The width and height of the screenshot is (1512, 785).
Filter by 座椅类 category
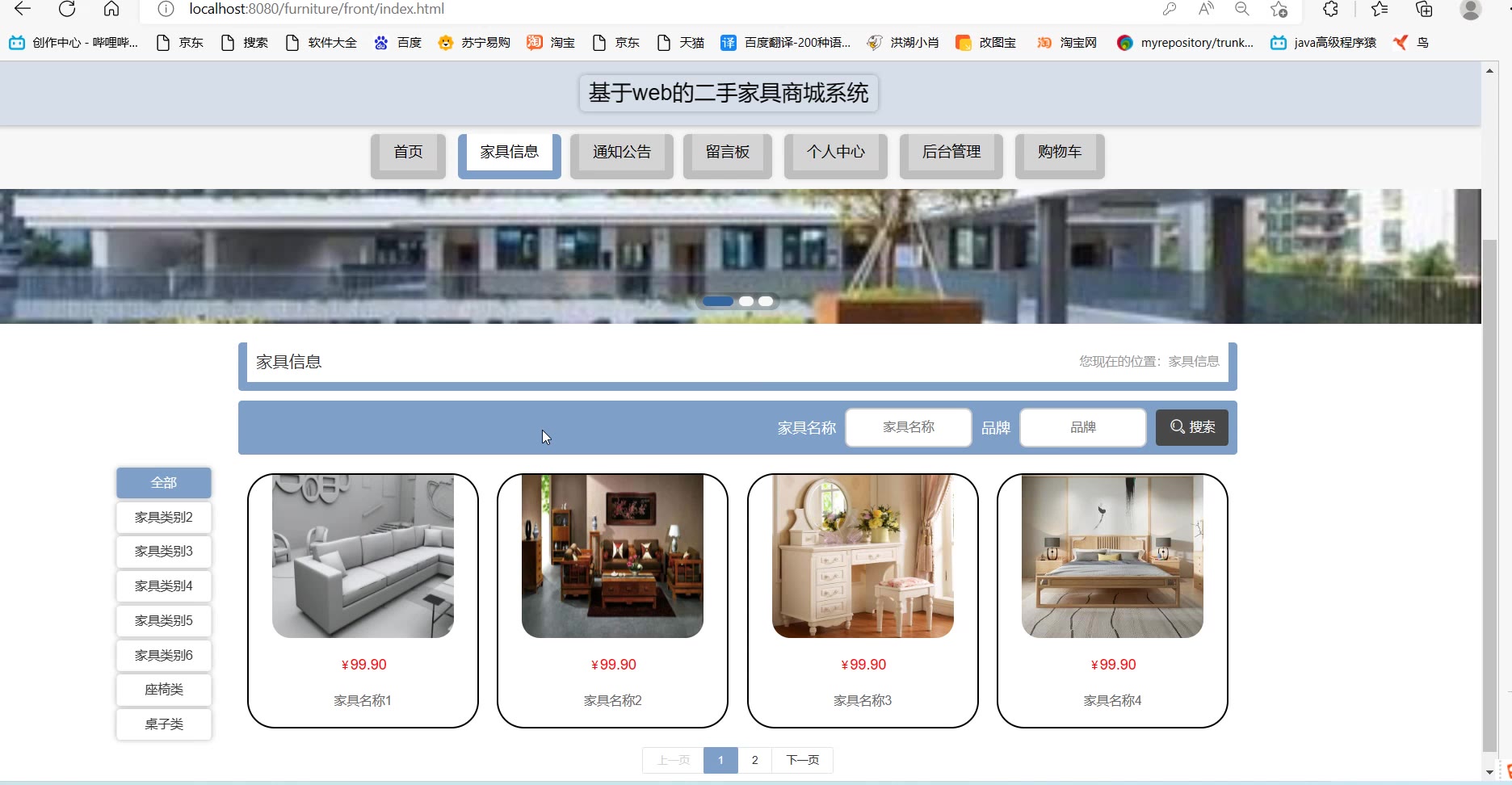(164, 690)
